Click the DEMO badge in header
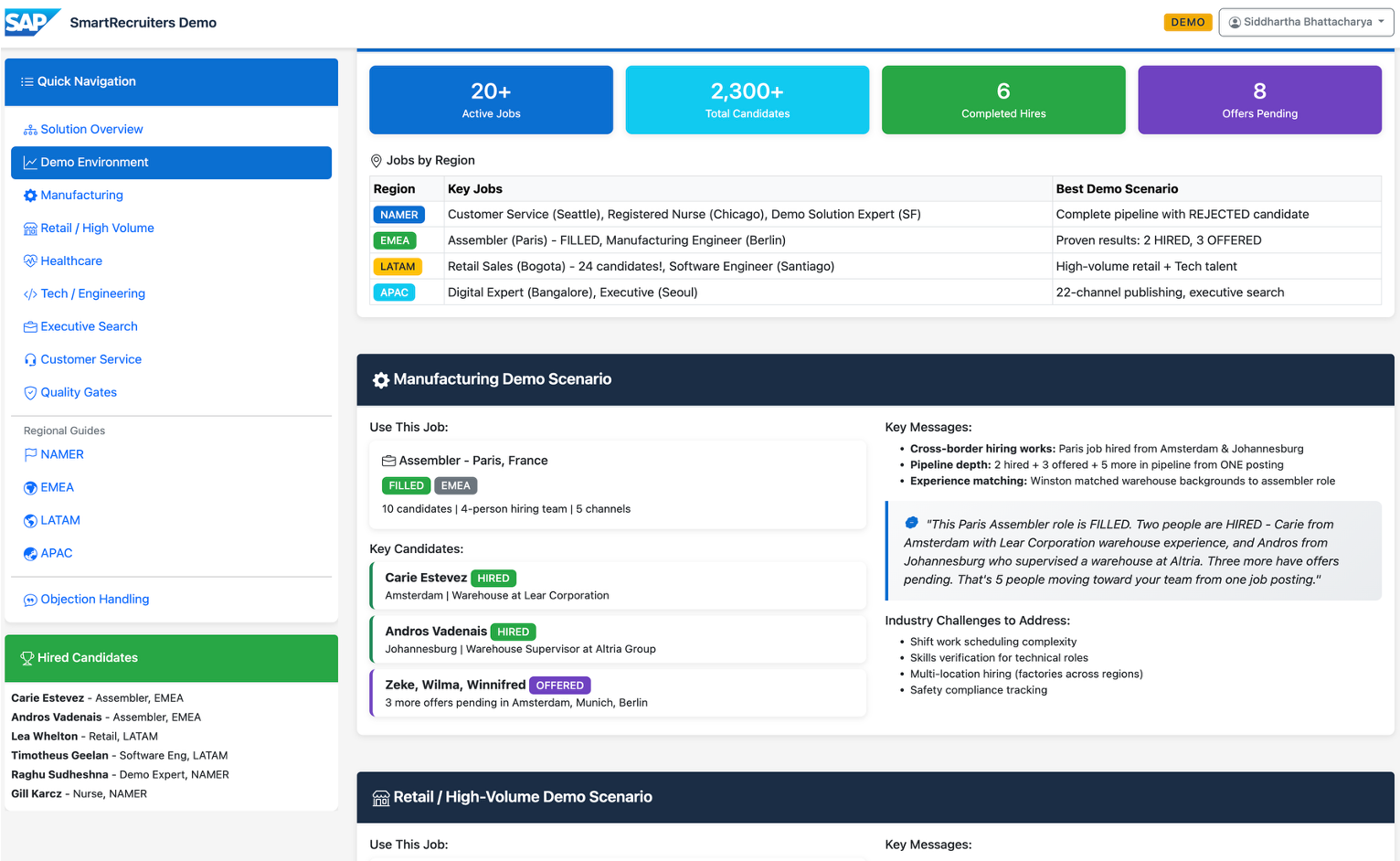The height and width of the screenshot is (861, 1400). 1187,22
